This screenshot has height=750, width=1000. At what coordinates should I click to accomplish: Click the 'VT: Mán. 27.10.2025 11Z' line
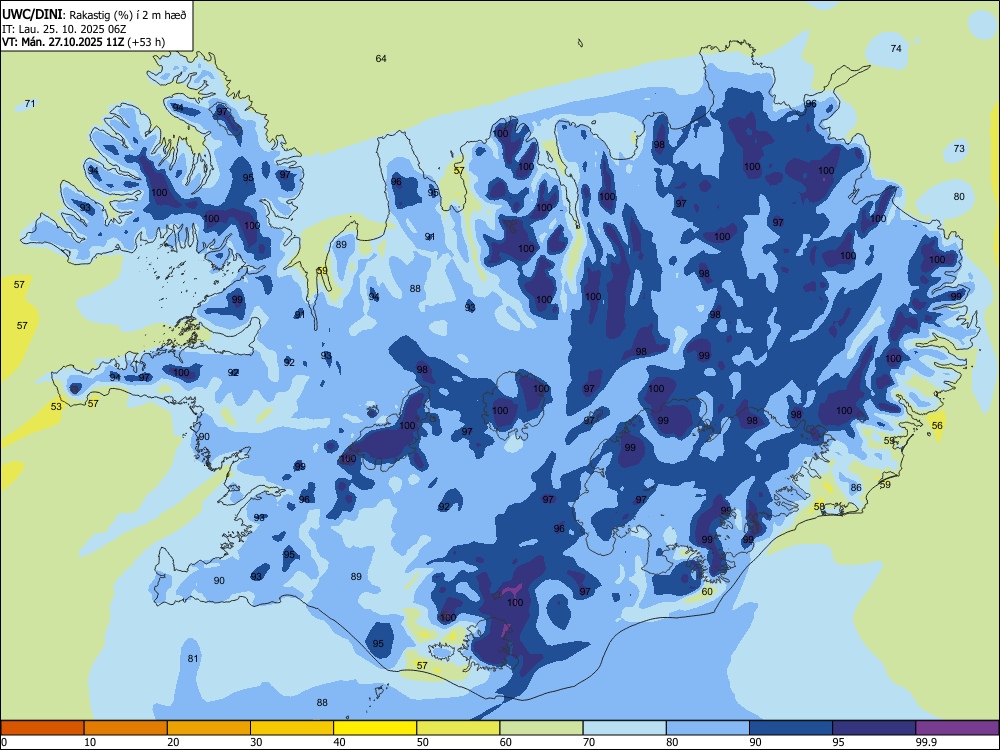(x=64, y=42)
